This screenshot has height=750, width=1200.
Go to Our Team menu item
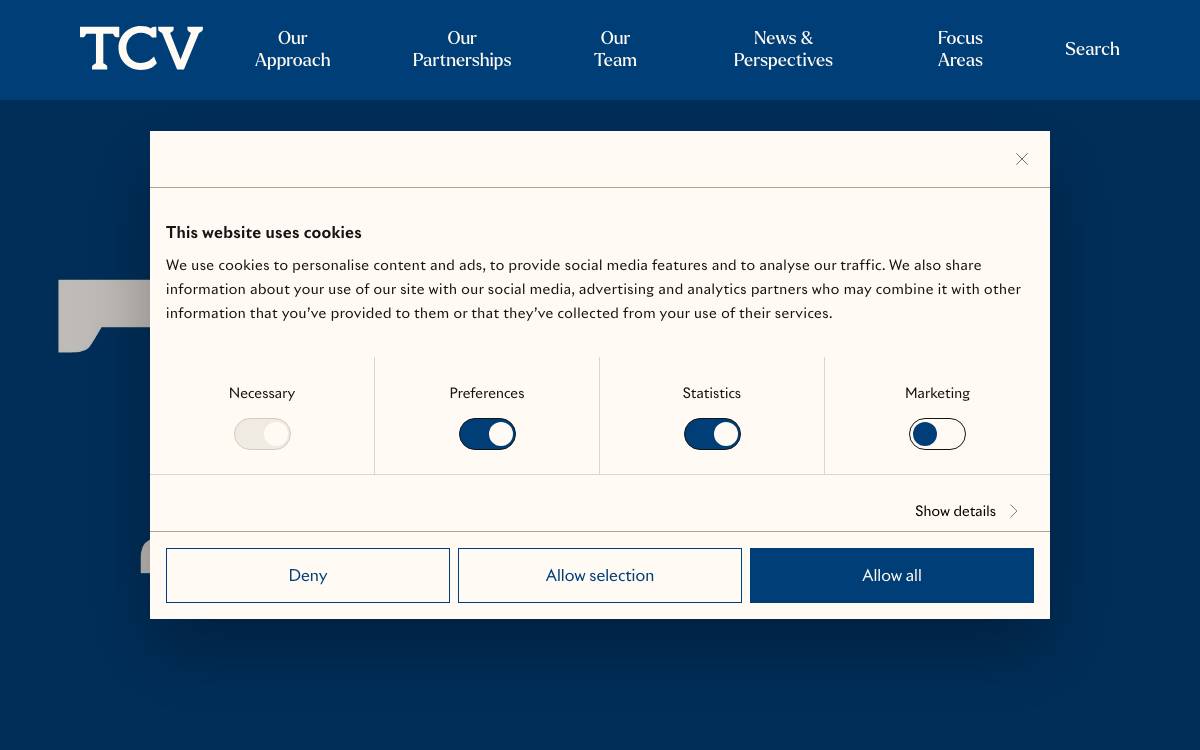click(615, 49)
